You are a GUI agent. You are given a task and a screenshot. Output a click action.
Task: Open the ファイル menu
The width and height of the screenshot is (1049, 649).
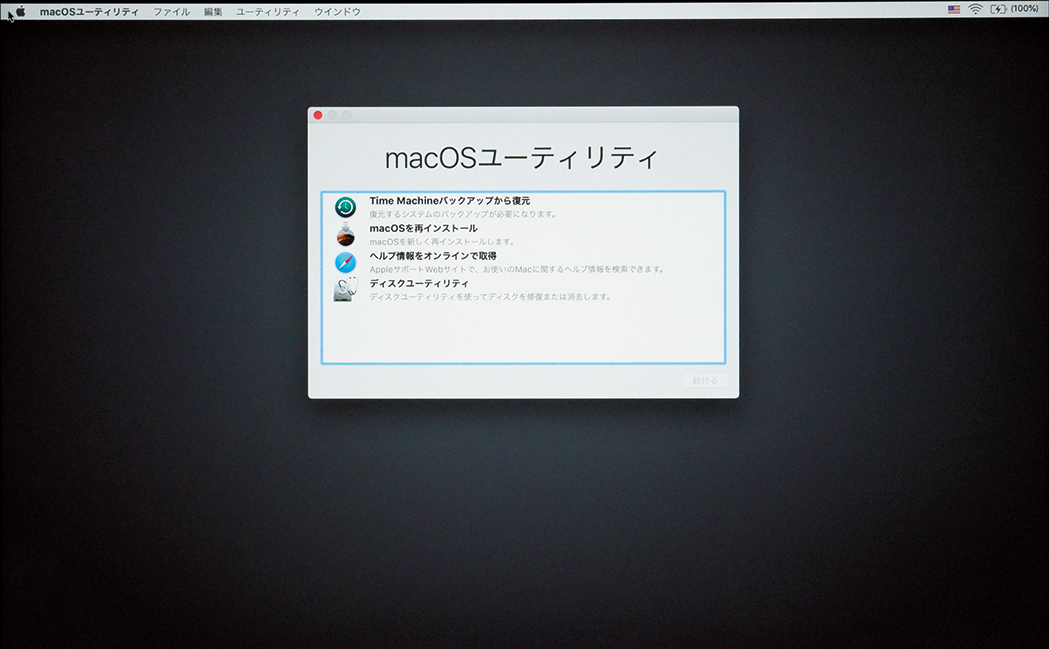point(172,11)
